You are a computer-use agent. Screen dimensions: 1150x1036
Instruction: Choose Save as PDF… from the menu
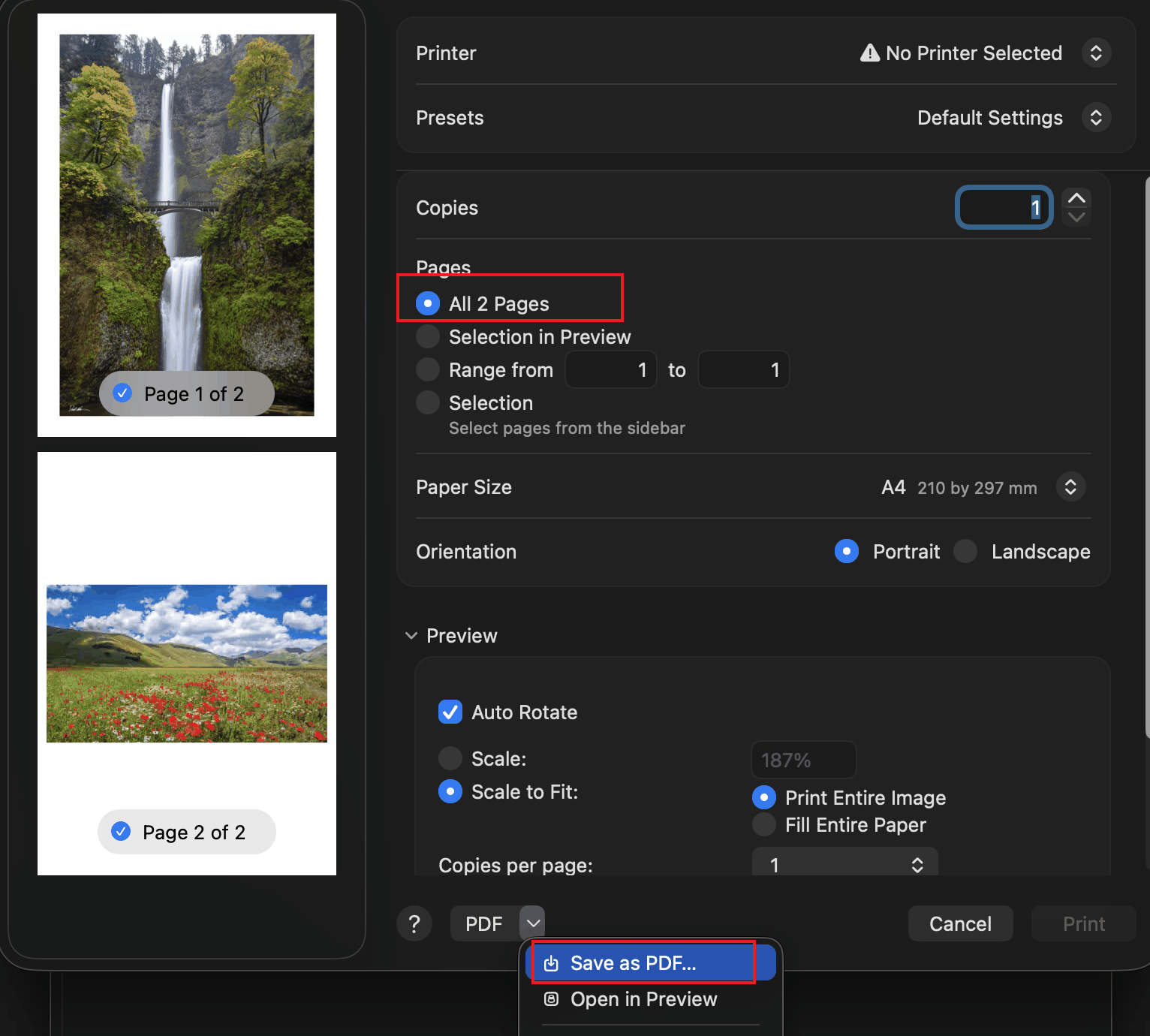pos(633,963)
